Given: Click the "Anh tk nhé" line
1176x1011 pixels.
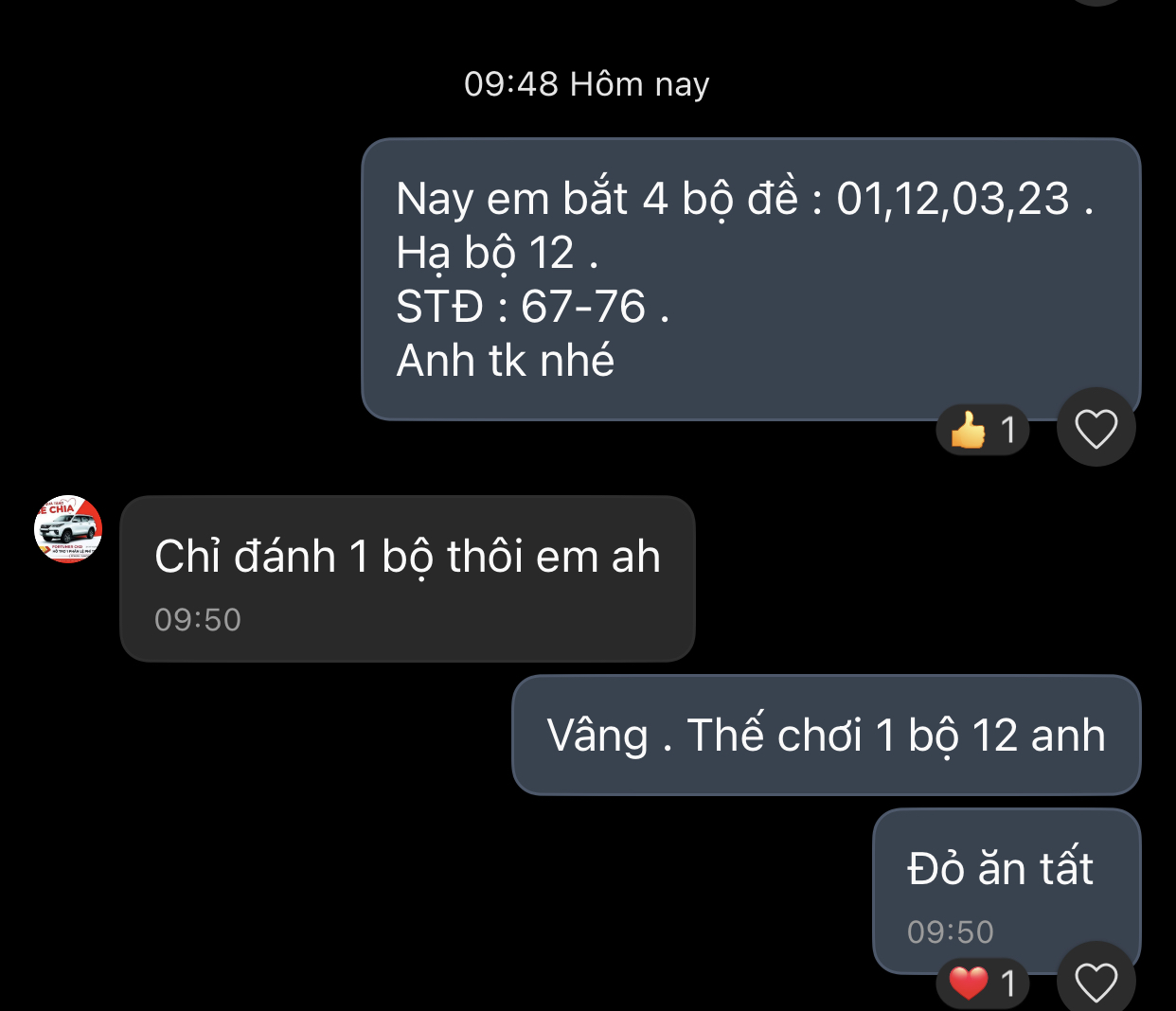Looking at the screenshot, I should (x=506, y=361).
